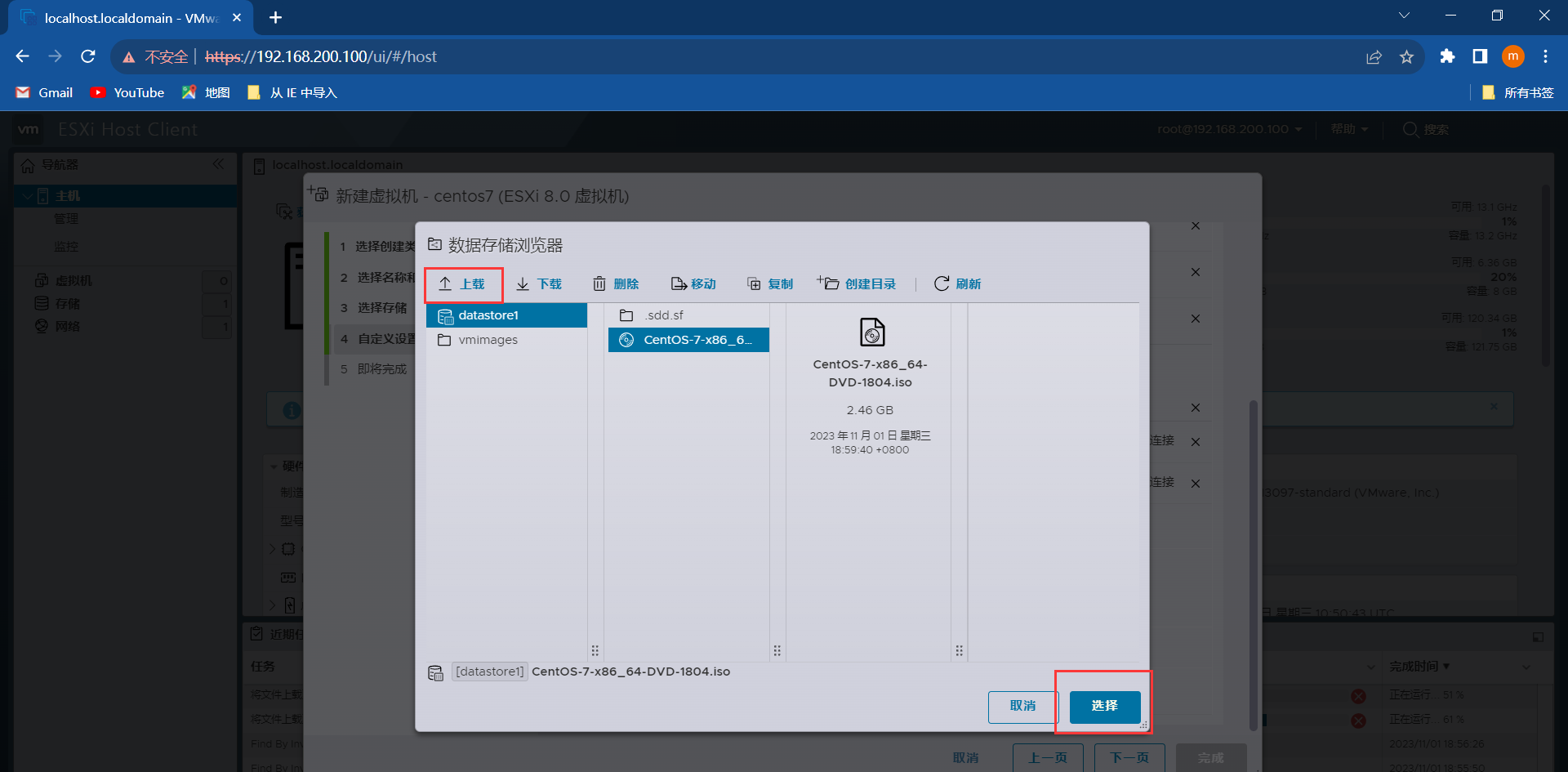Select 主机 in navigator
The height and width of the screenshot is (772, 1568).
point(125,196)
